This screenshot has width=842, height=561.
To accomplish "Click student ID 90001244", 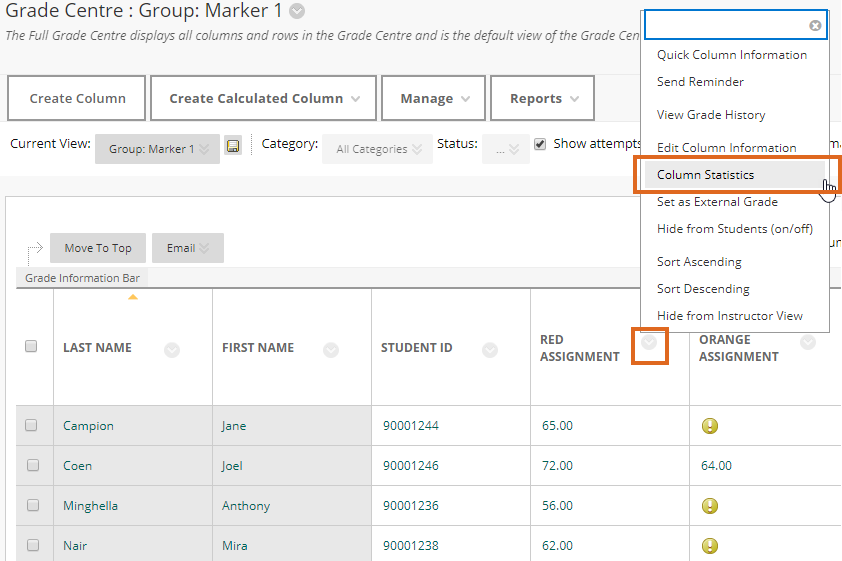I will click(x=411, y=426).
